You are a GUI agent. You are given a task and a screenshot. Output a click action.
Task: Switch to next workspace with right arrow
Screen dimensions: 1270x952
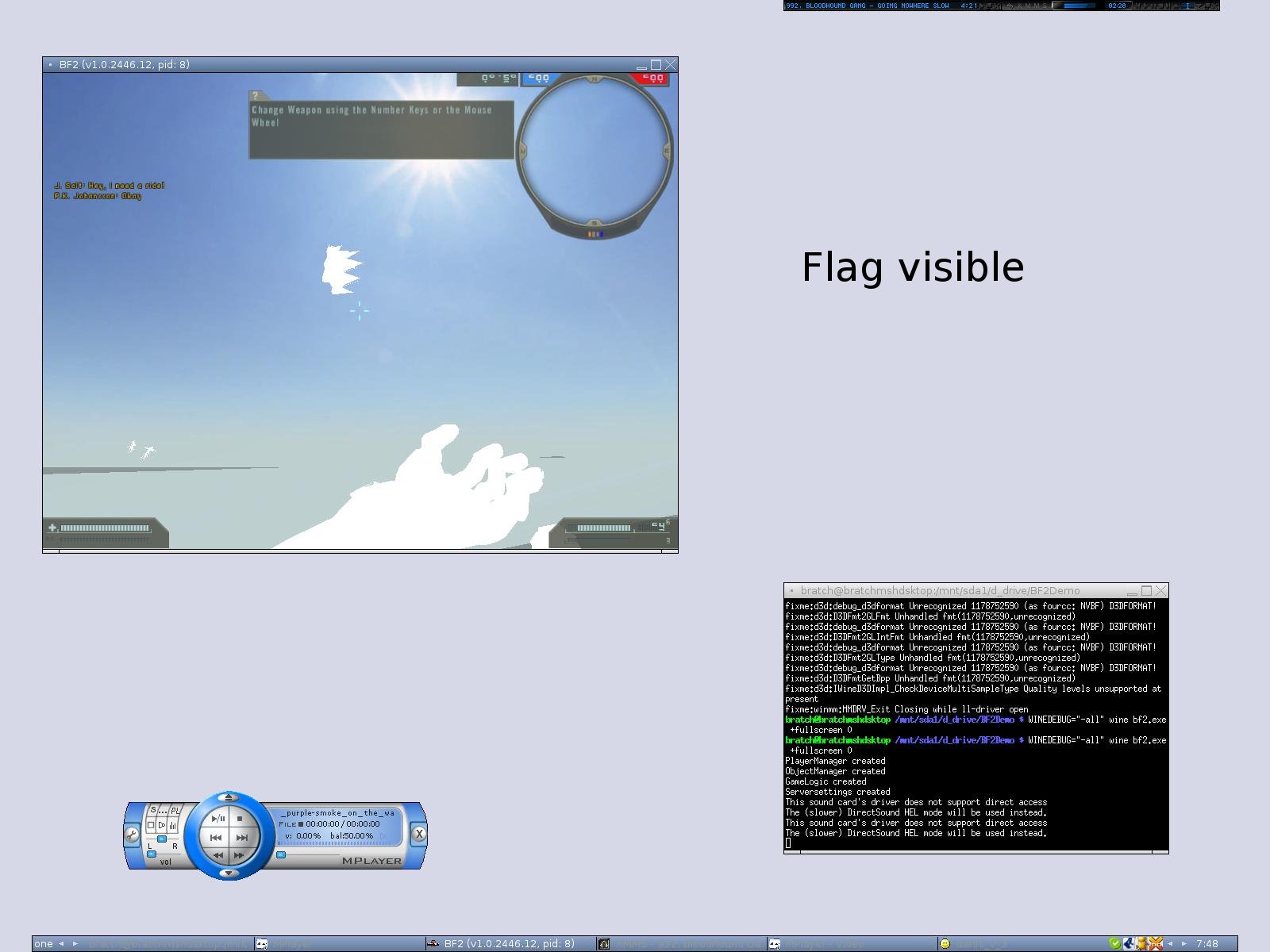click(75, 943)
